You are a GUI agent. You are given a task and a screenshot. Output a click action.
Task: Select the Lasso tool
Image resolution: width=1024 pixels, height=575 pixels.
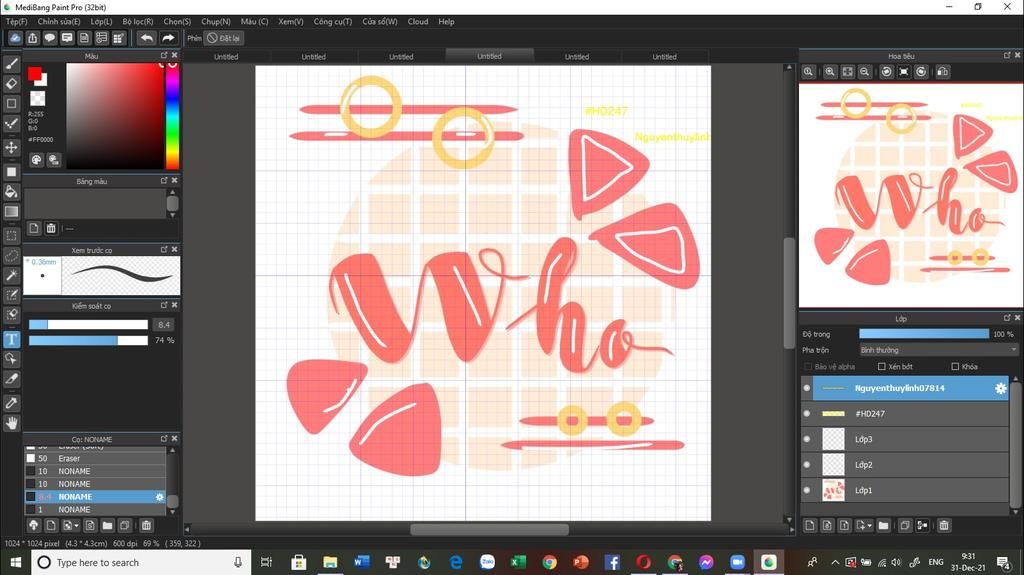(x=11, y=256)
